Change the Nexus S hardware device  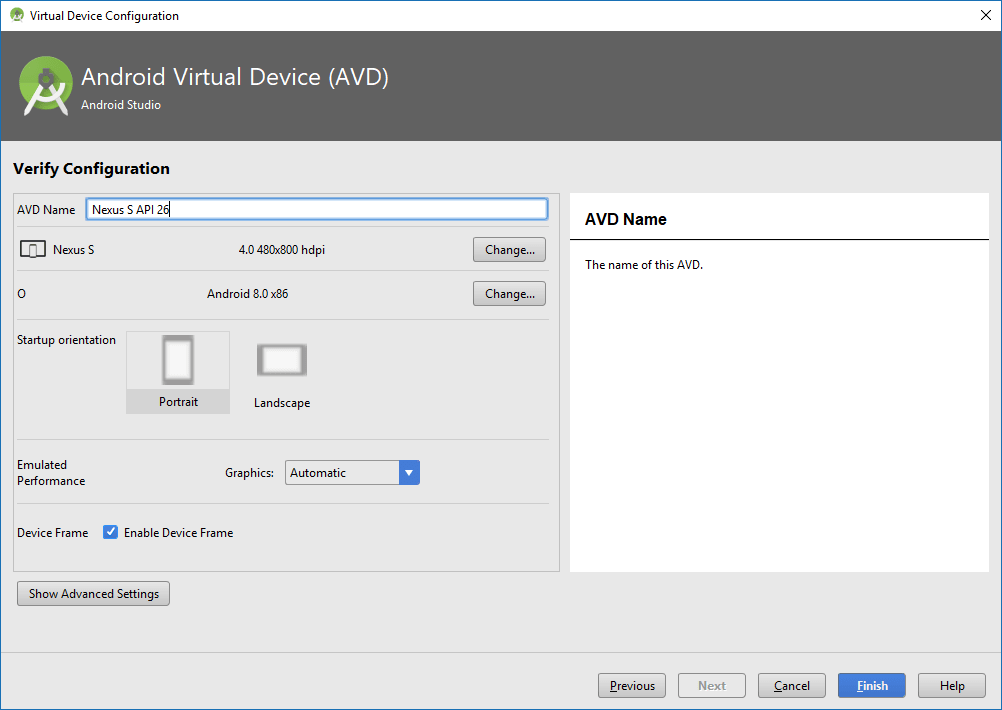click(x=509, y=250)
